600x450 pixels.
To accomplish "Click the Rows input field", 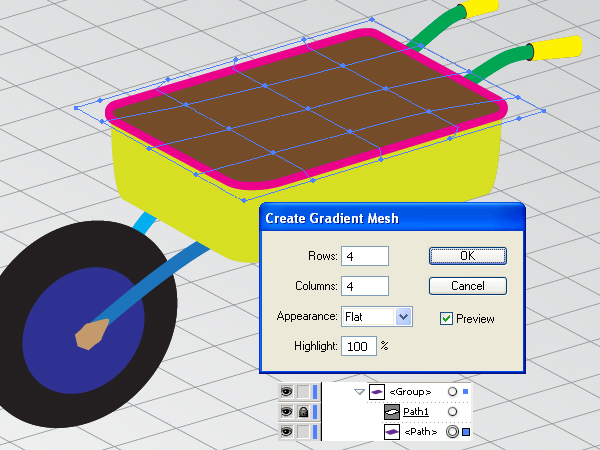I will [365, 256].
